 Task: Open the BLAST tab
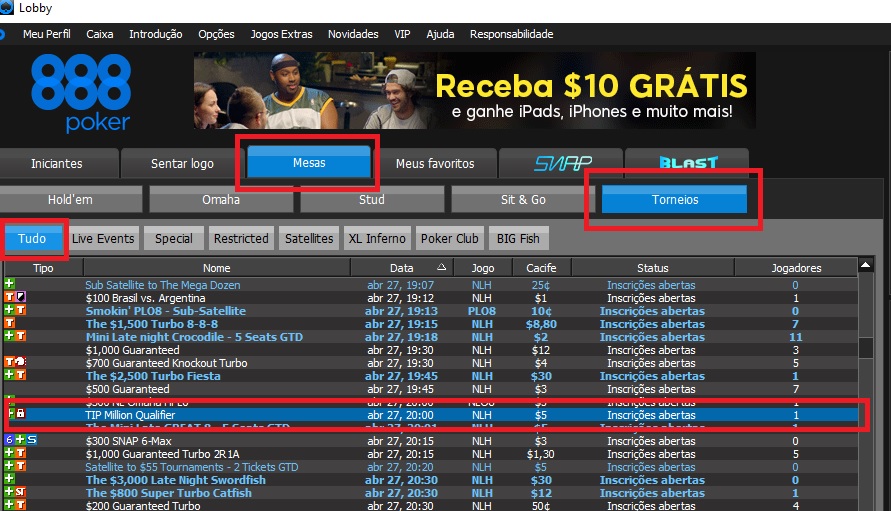pos(688,163)
